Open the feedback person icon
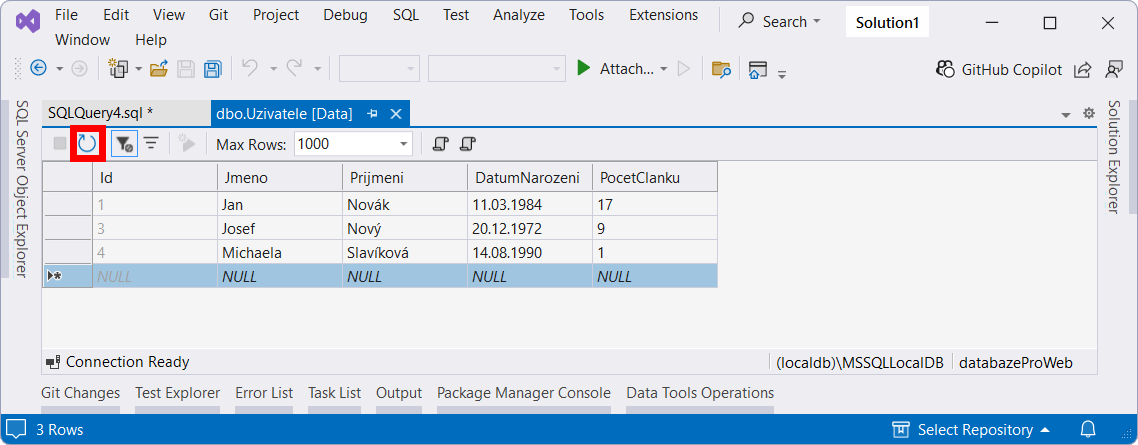1138x445 pixels. pos(1113,69)
